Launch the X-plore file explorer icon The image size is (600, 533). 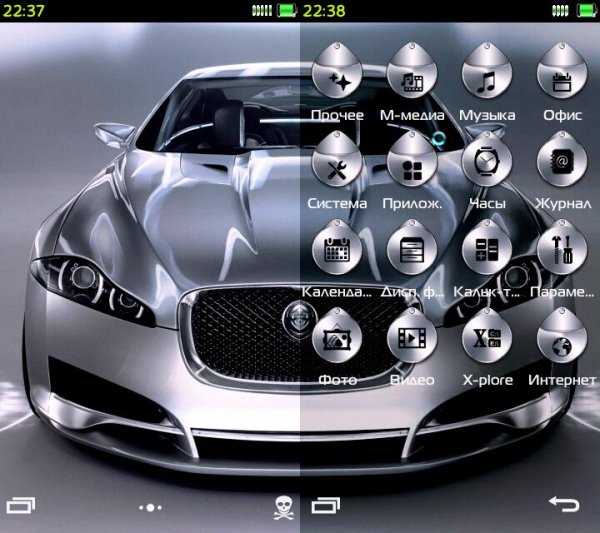click(487, 336)
